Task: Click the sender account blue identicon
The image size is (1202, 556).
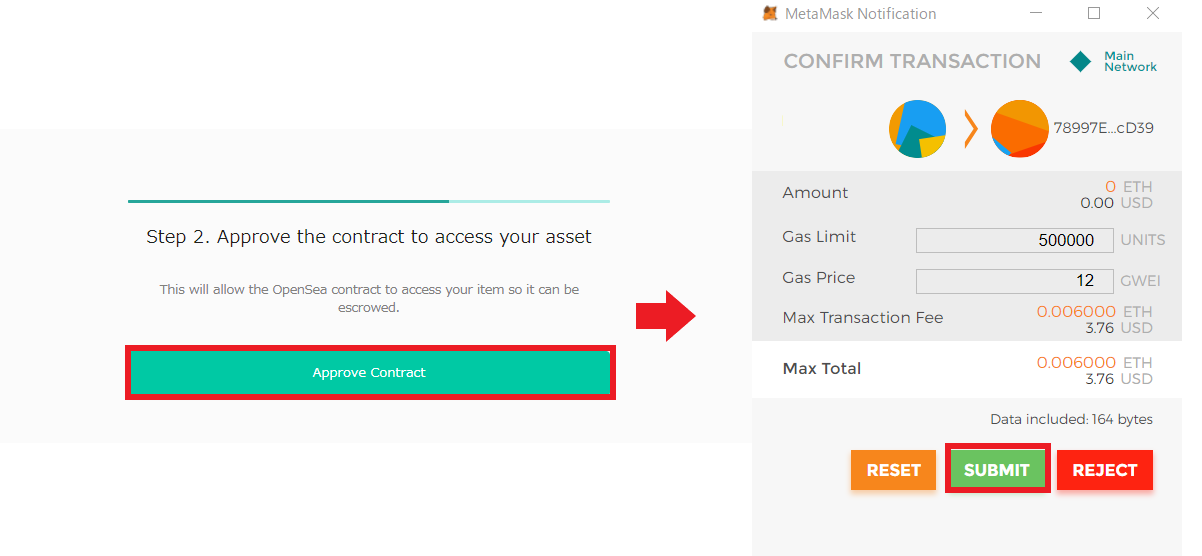Action: (x=917, y=129)
